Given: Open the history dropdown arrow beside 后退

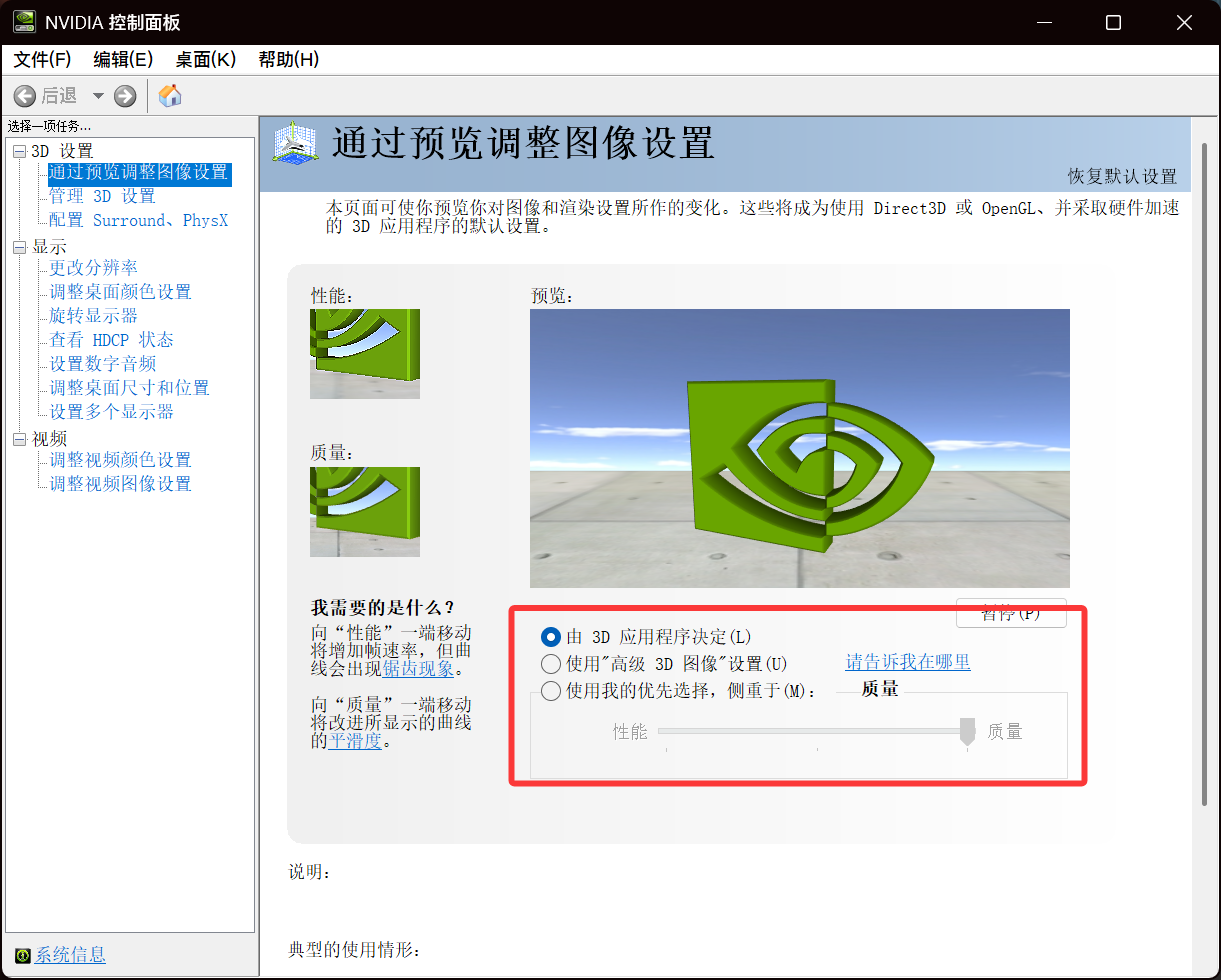Looking at the screenshot, I should tap(98, 96).
